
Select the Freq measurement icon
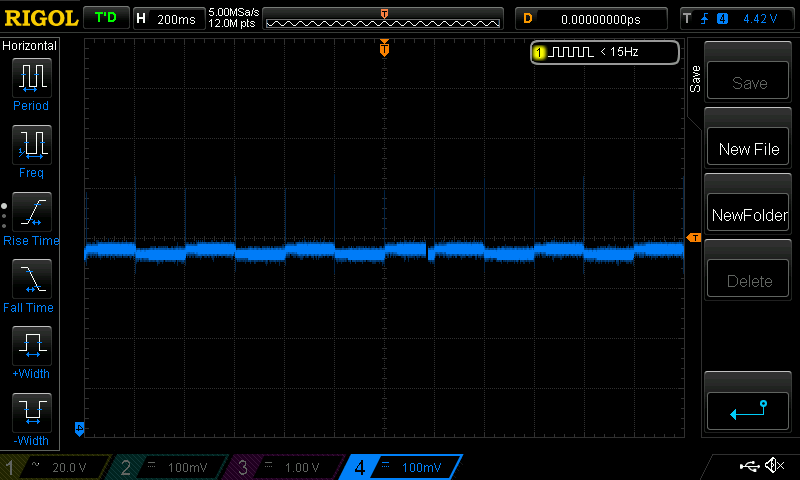[31, 145]
